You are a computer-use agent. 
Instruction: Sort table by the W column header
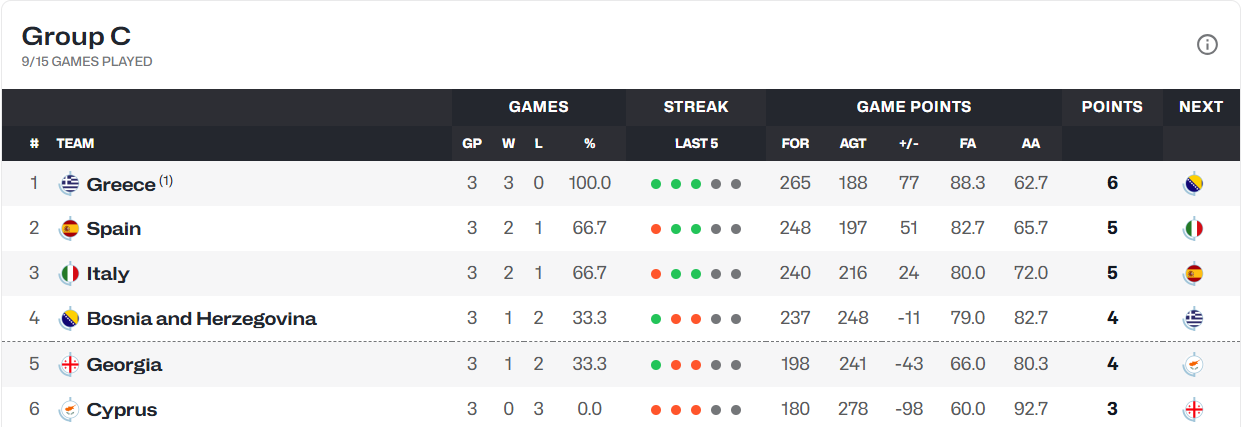(x=508, y=143)
